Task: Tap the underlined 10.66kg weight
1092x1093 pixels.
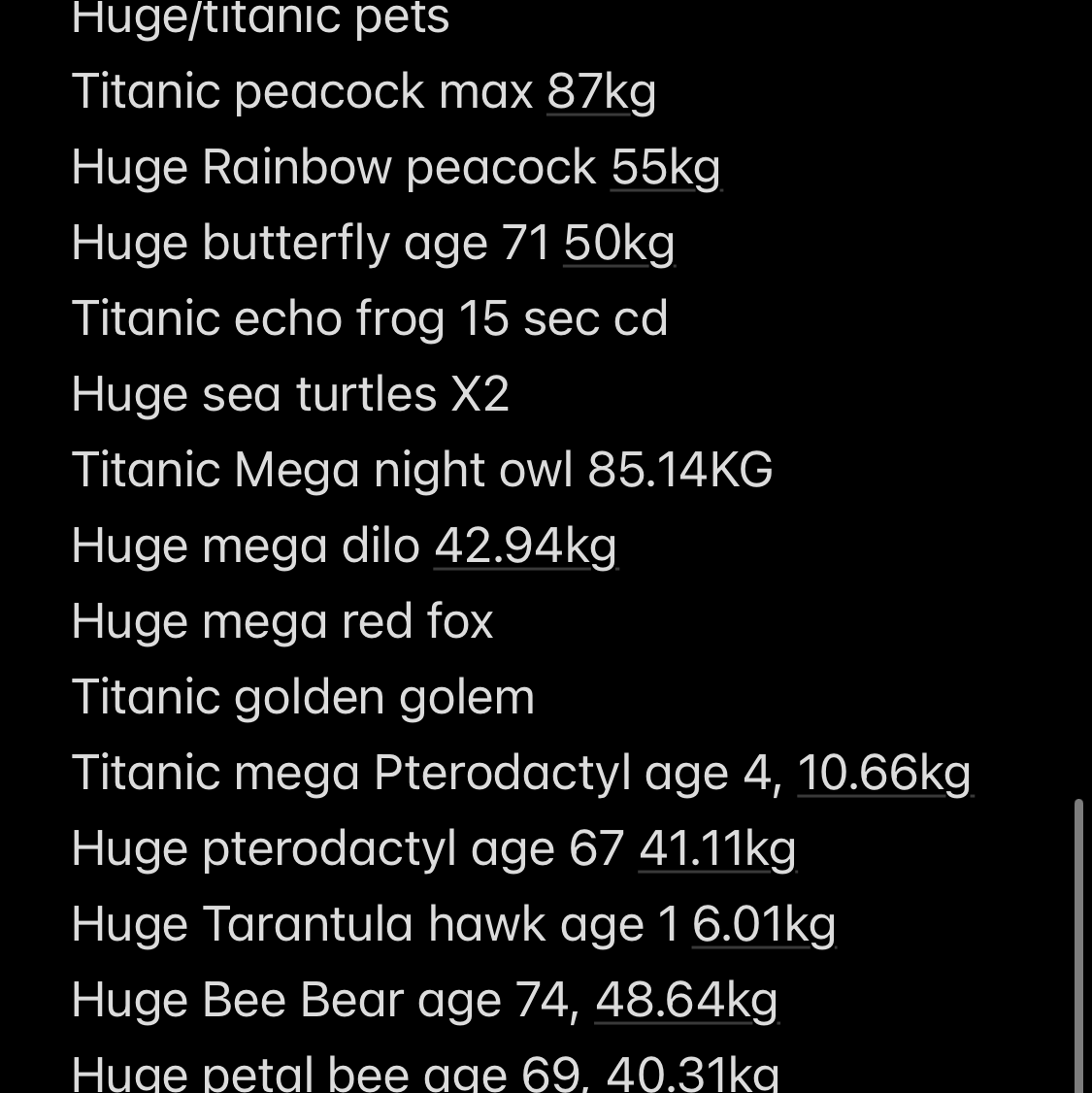Action: click(x=883, y=774)
